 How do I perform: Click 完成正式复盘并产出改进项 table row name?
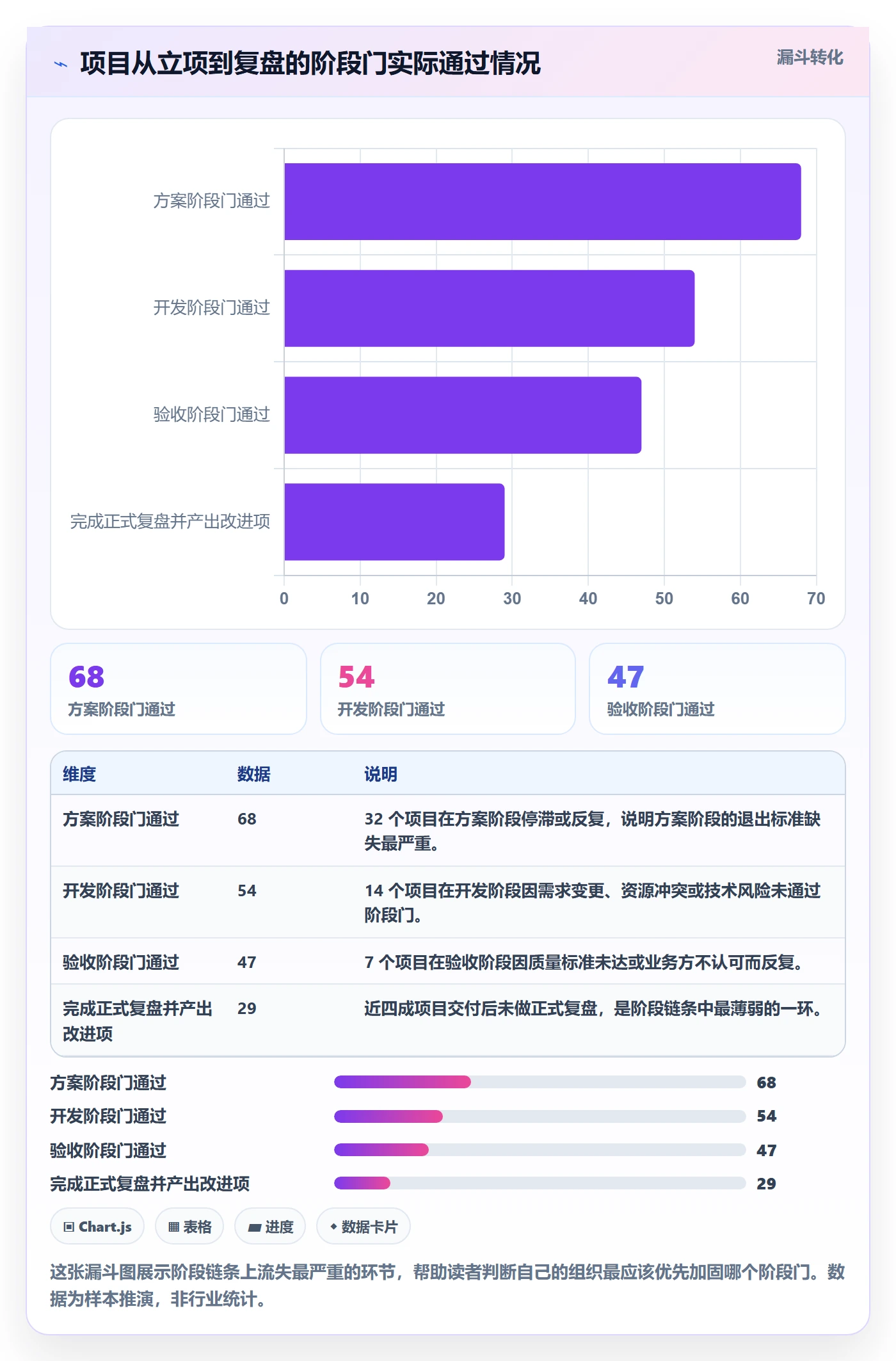coord(138,1021)
